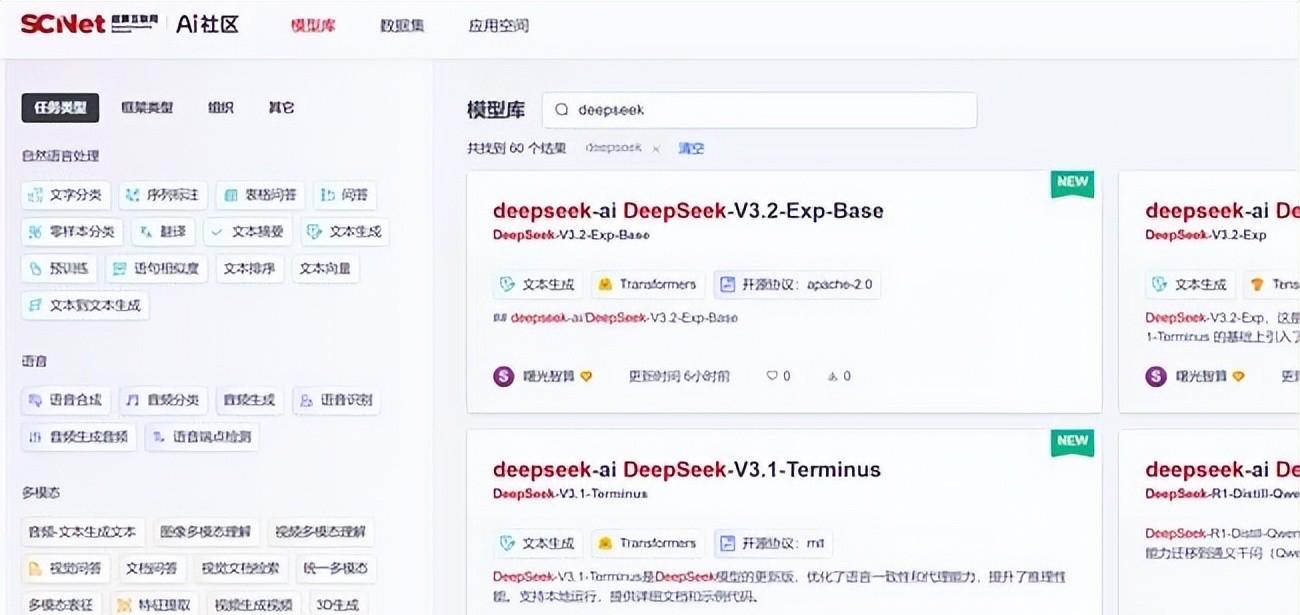Remove the deepseek search tag with X
This screenshot has height=615, width=1300.
[657, 148]
